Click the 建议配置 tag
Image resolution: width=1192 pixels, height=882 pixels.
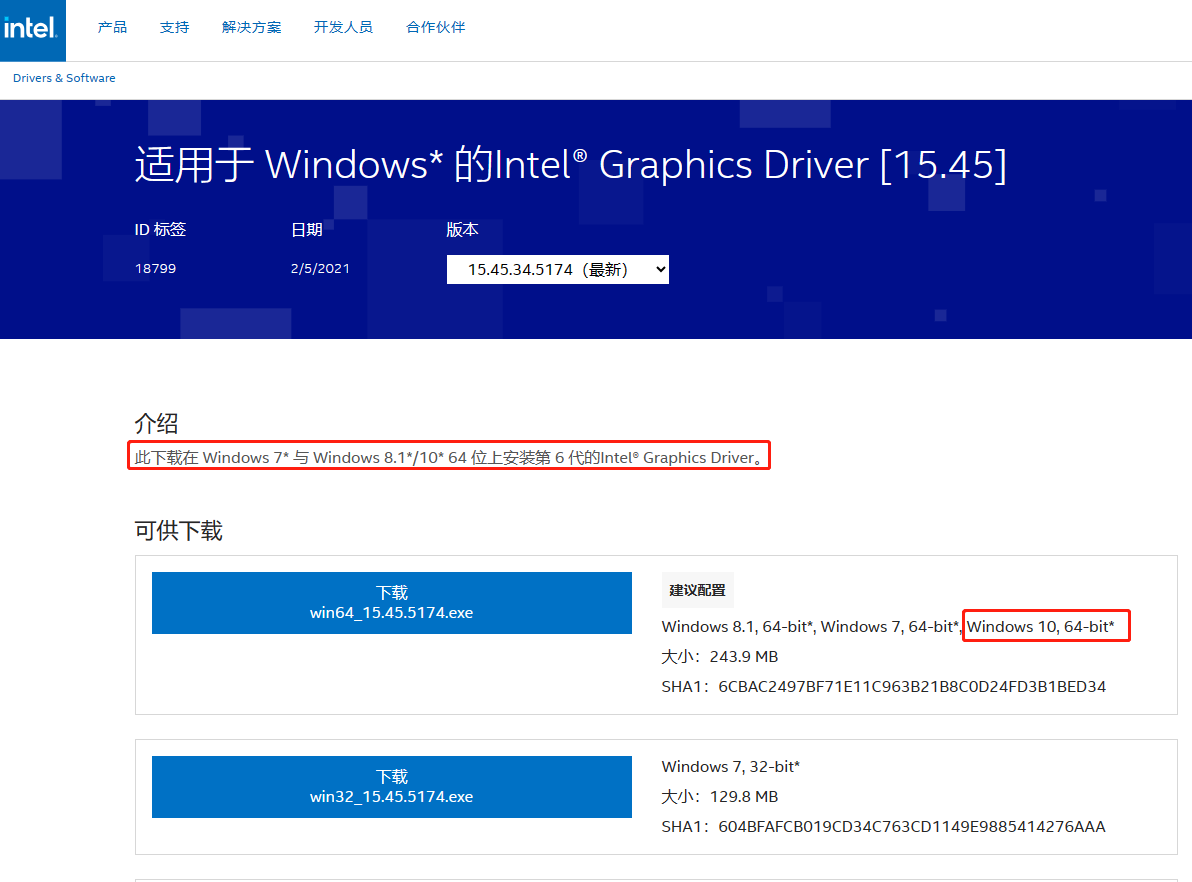[x=697, y=590]
